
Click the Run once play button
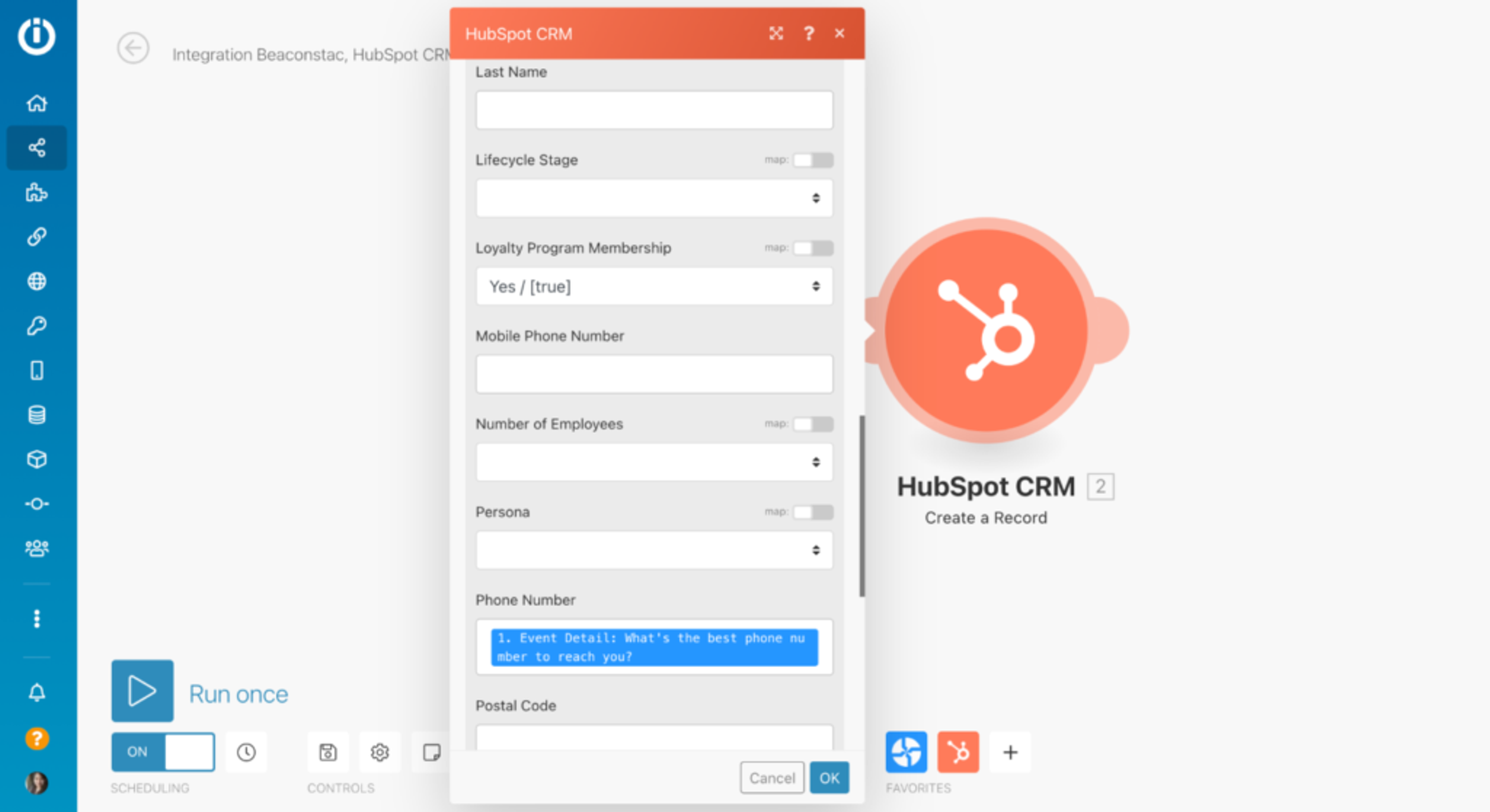pos(142,691)
